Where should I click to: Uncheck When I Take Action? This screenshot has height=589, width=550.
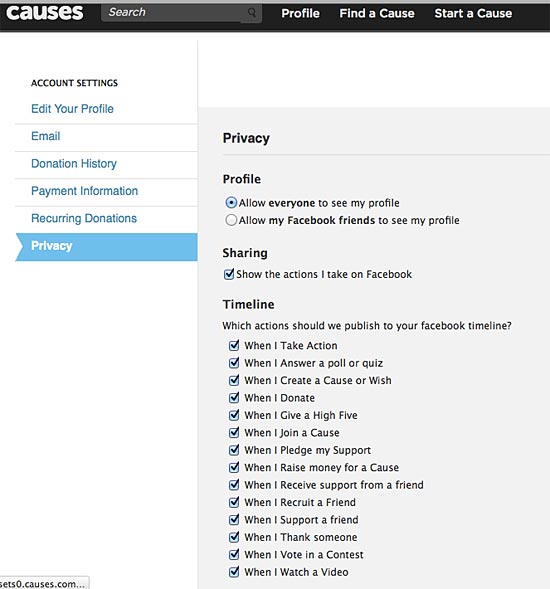point(234,345)
